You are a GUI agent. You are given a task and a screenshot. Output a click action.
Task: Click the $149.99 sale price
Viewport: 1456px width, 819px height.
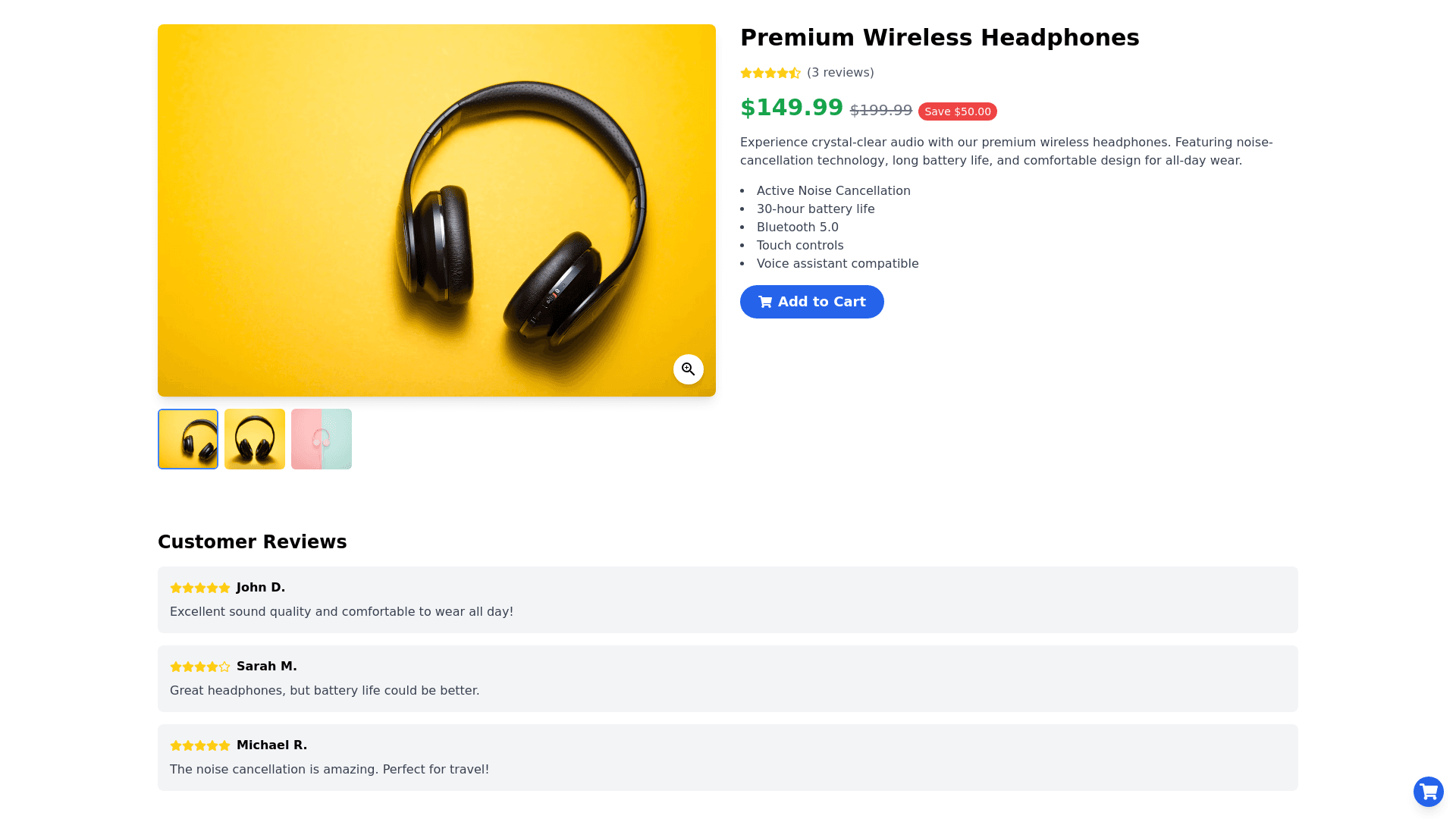point(791,108)
